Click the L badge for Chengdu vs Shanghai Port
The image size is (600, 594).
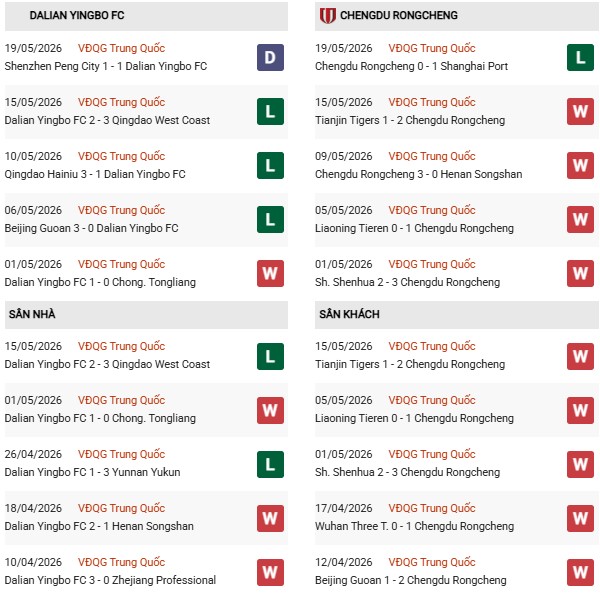[x=580, y=57]
